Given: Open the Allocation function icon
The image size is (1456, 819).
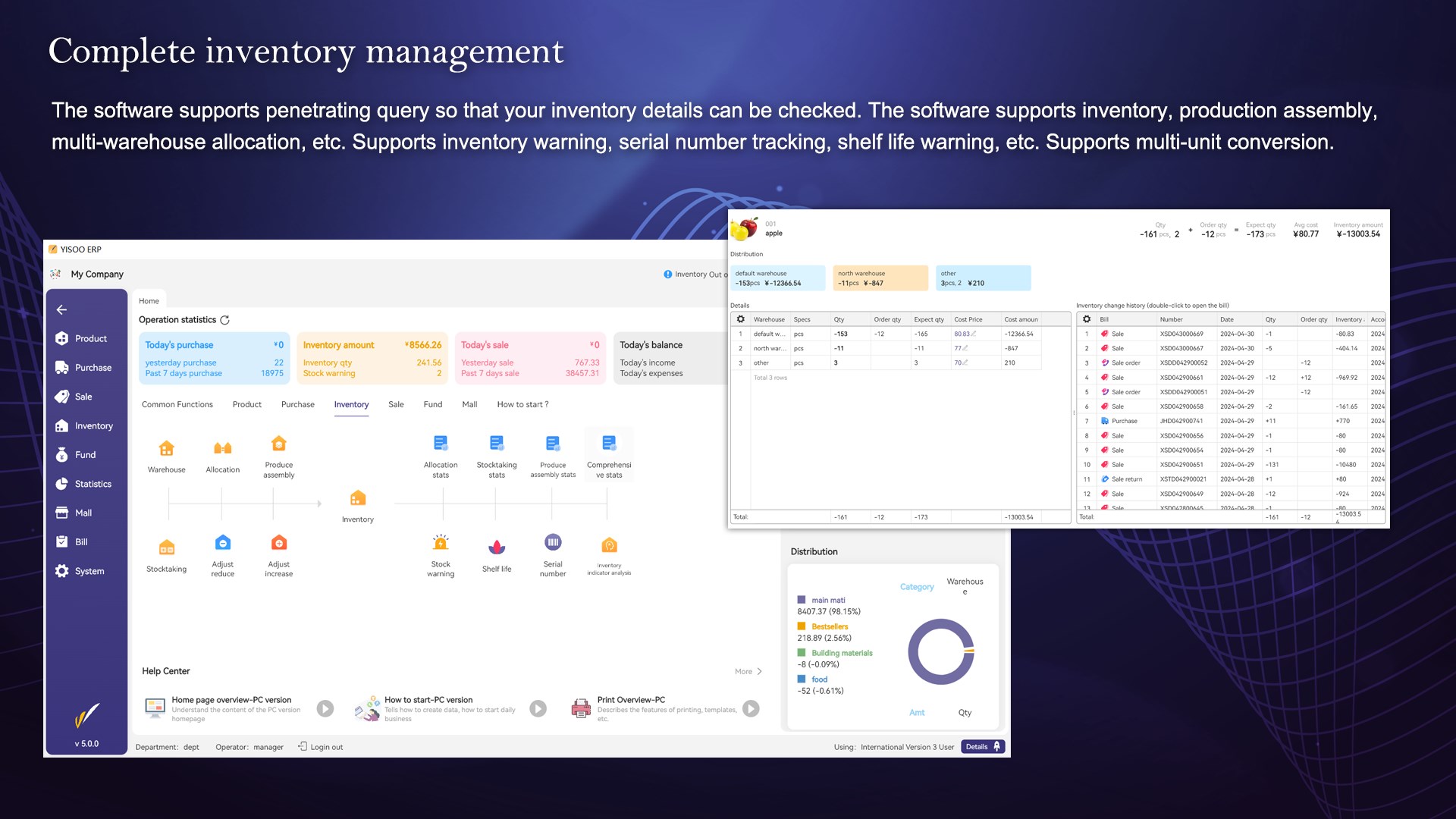Looking at the screenshot, I should tap(222, 449).
